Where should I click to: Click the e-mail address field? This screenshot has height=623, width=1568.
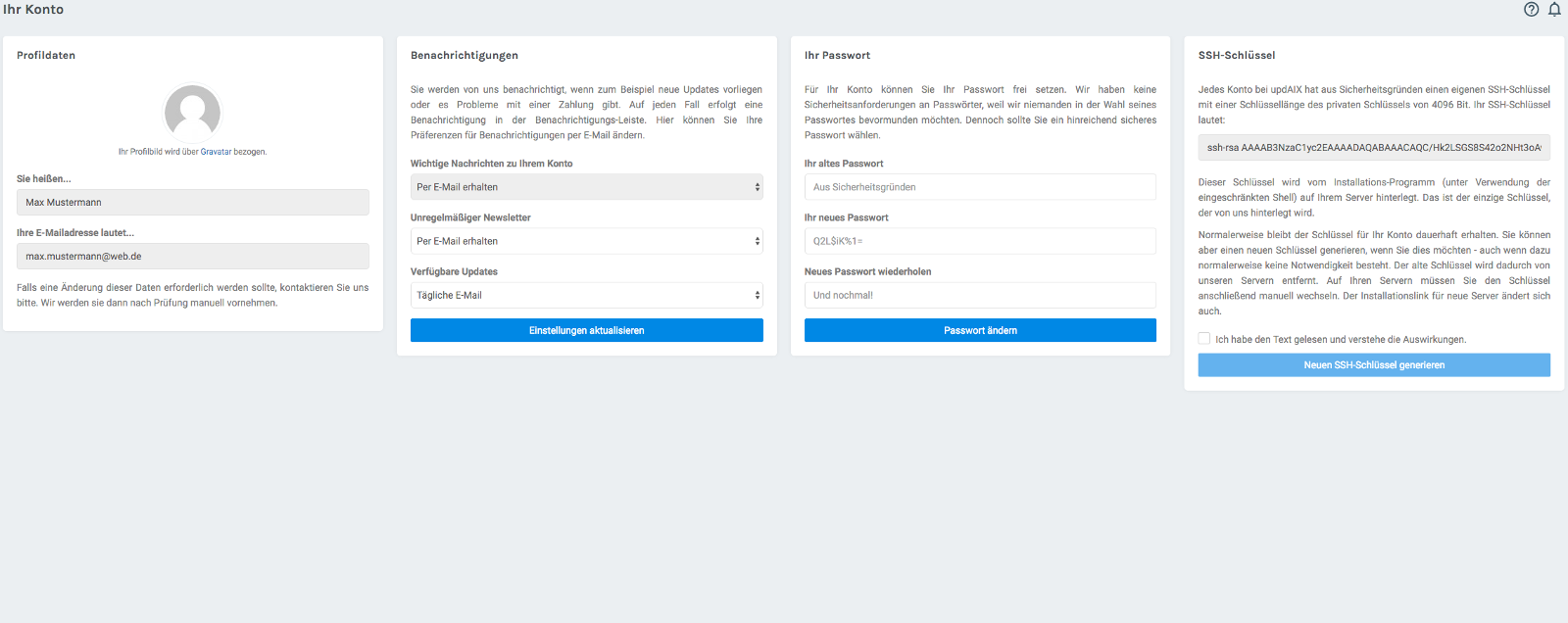193,257
